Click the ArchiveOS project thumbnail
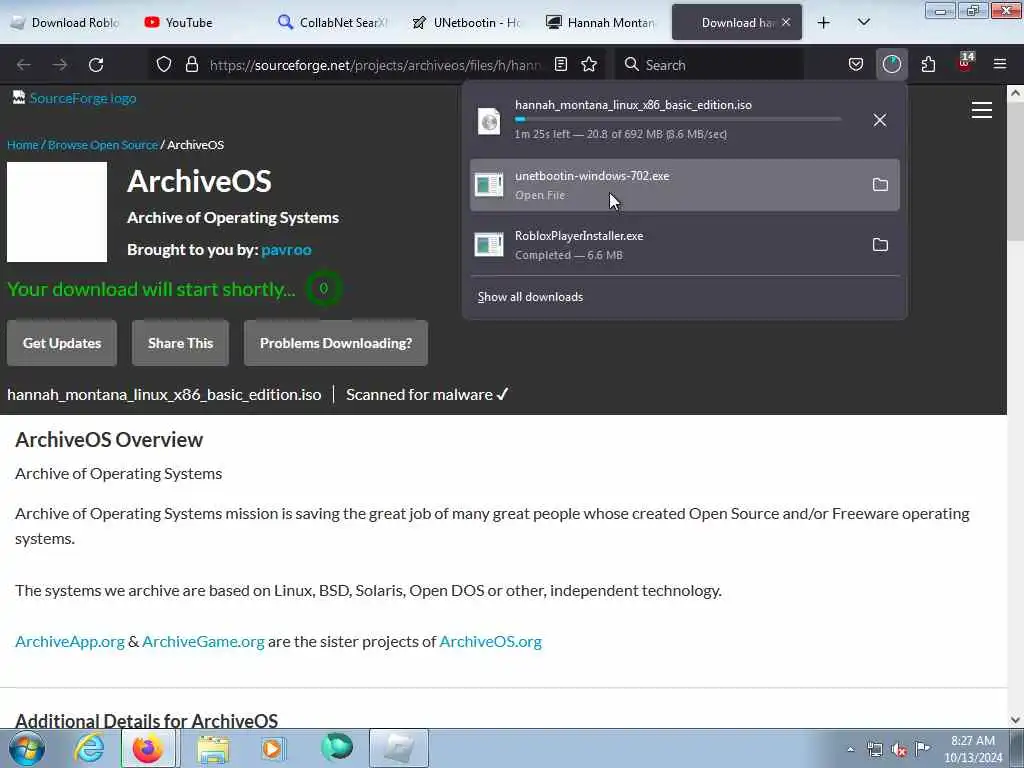Viewport: 1024px width, 768px height. point(57,212)
